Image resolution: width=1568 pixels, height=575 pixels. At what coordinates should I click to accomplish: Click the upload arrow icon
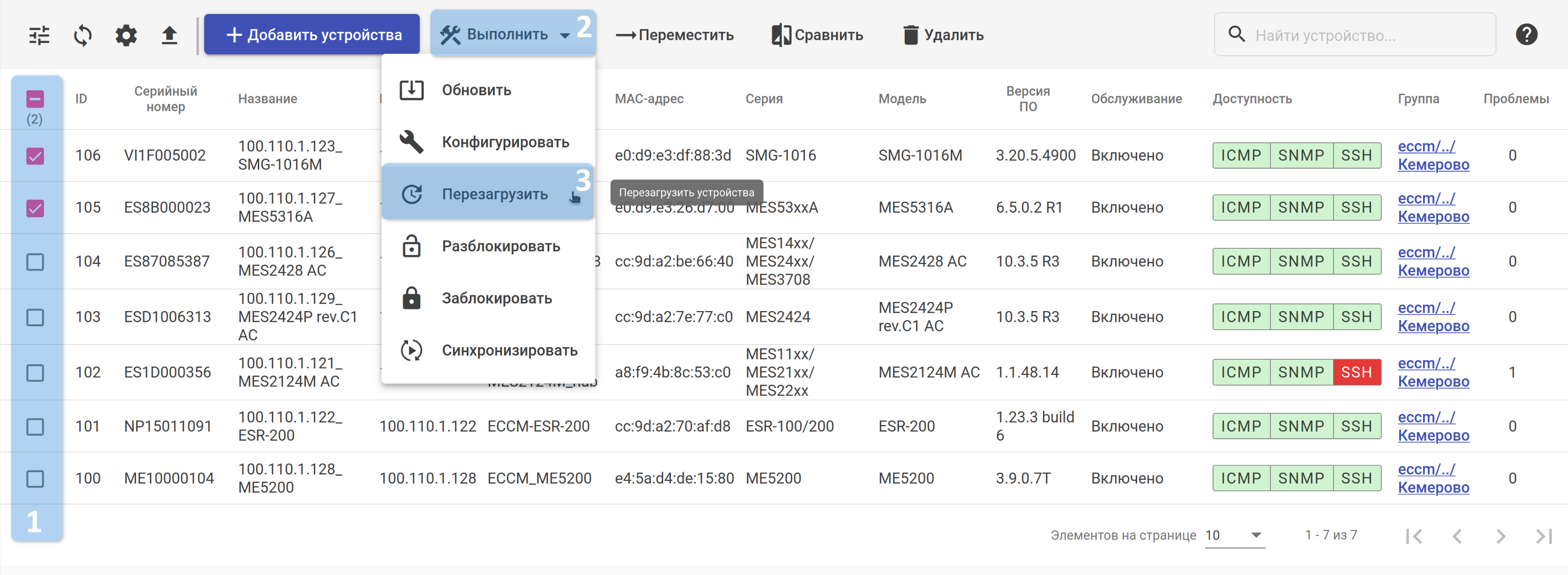pos(169,35)
